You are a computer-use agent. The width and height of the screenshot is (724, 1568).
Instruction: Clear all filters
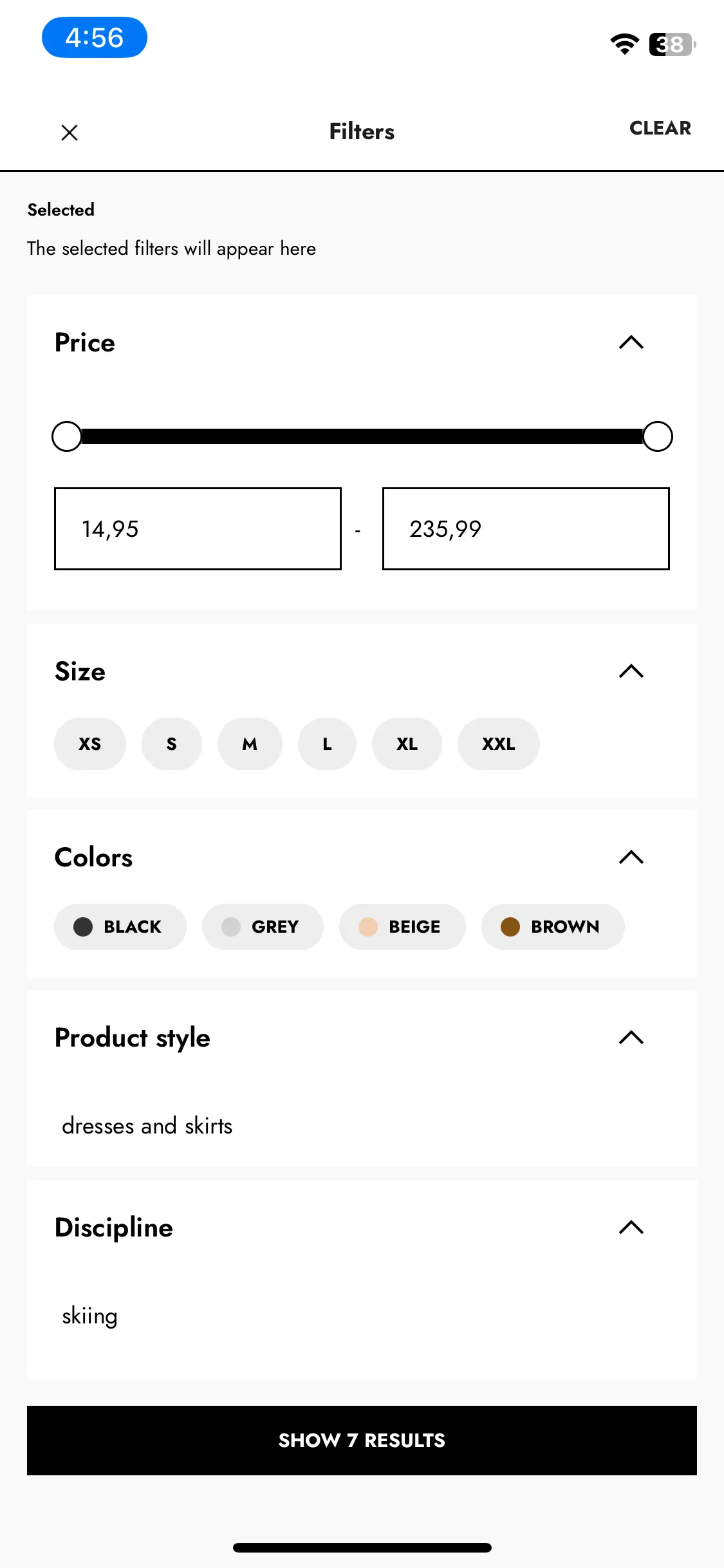(x=660, y=128)
